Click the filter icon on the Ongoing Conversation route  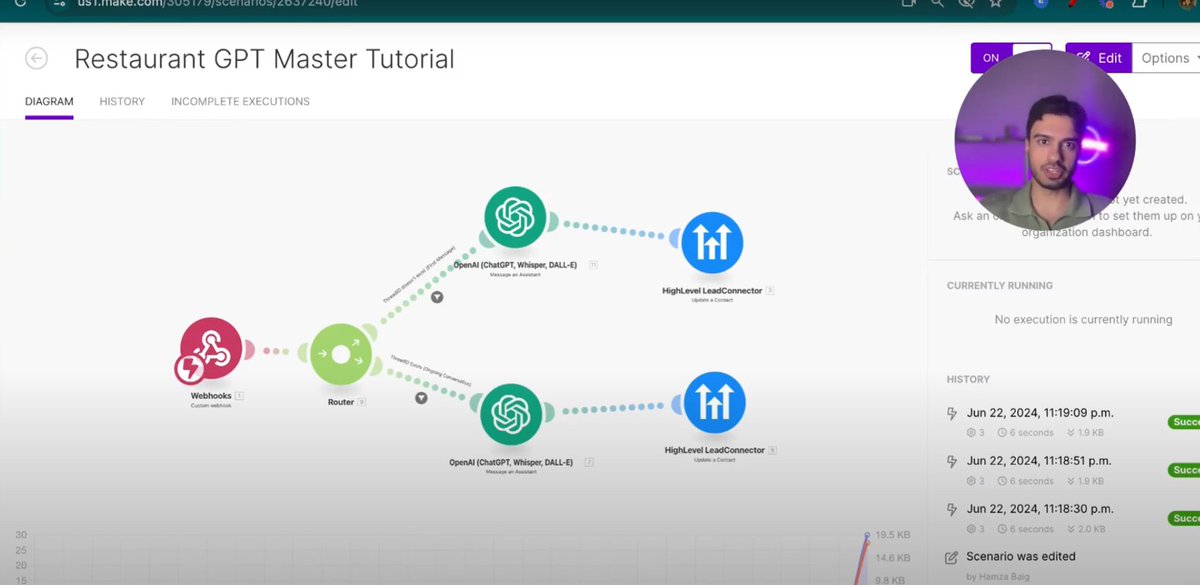click(x=421, y=397)
